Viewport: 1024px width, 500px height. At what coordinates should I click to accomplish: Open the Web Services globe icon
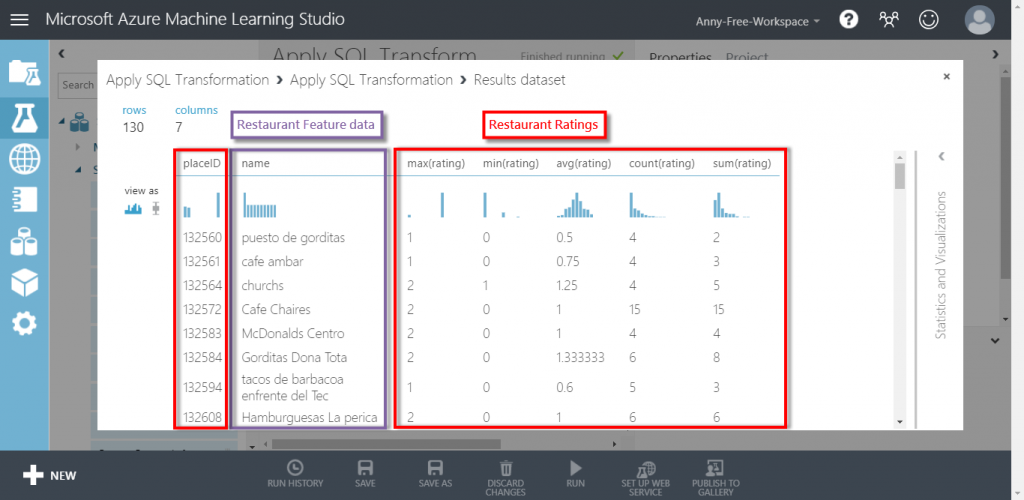[25, 159]
